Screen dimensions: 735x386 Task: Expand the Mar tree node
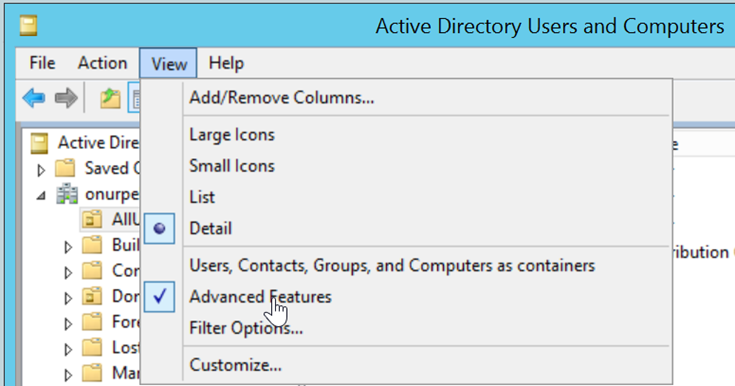click(x=68, y=375)
